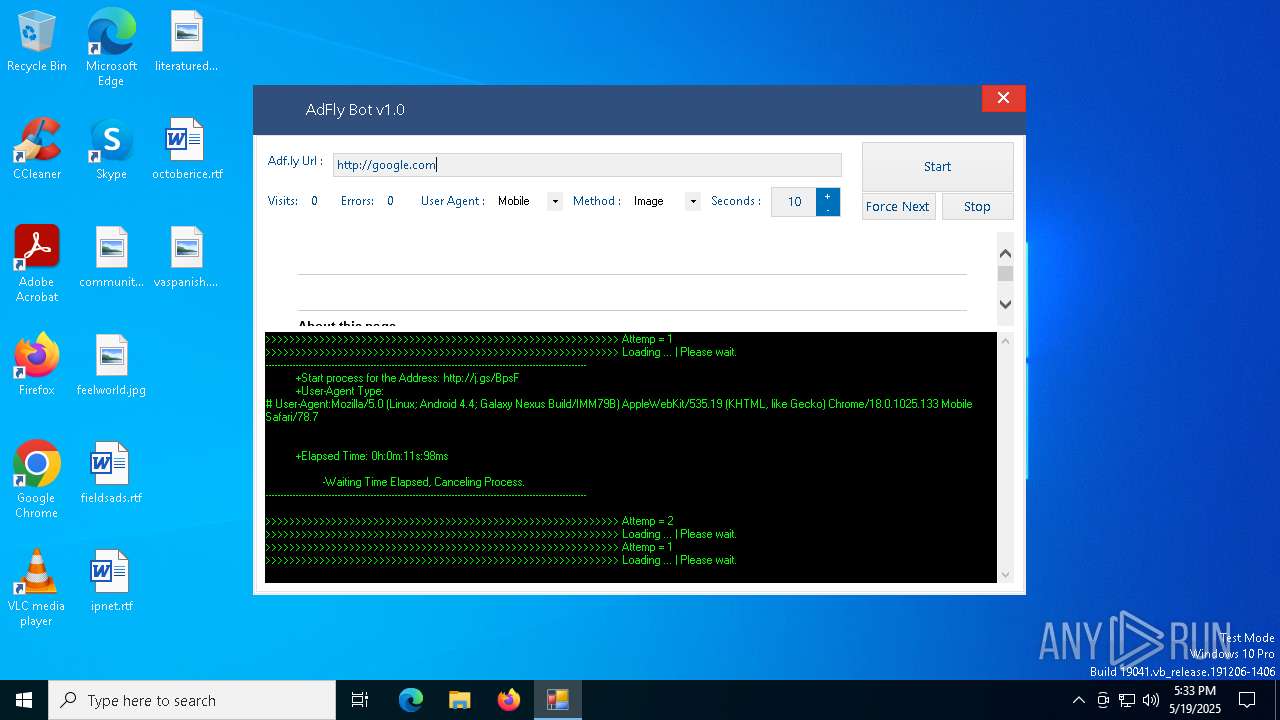Open CCleaner desktop shortcut
This screenshot has height=720, width=1280.
click(37, 149)
